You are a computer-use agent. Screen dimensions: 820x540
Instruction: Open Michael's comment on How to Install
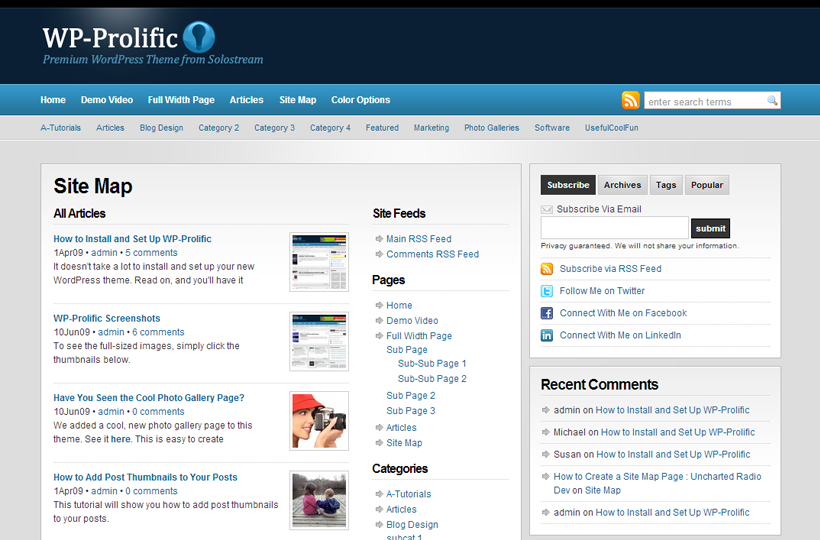(x=678, y=432)
